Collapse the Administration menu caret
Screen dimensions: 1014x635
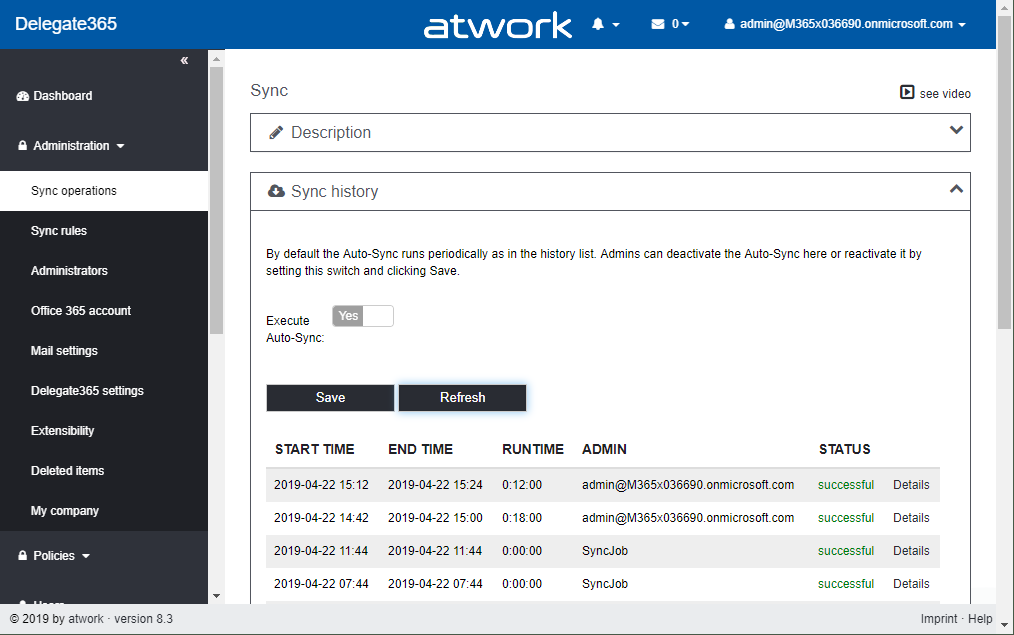(x=120, y=146)
